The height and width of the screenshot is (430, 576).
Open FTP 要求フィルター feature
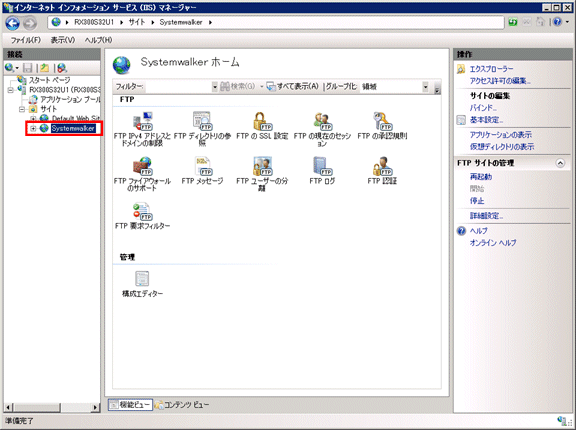142,216
